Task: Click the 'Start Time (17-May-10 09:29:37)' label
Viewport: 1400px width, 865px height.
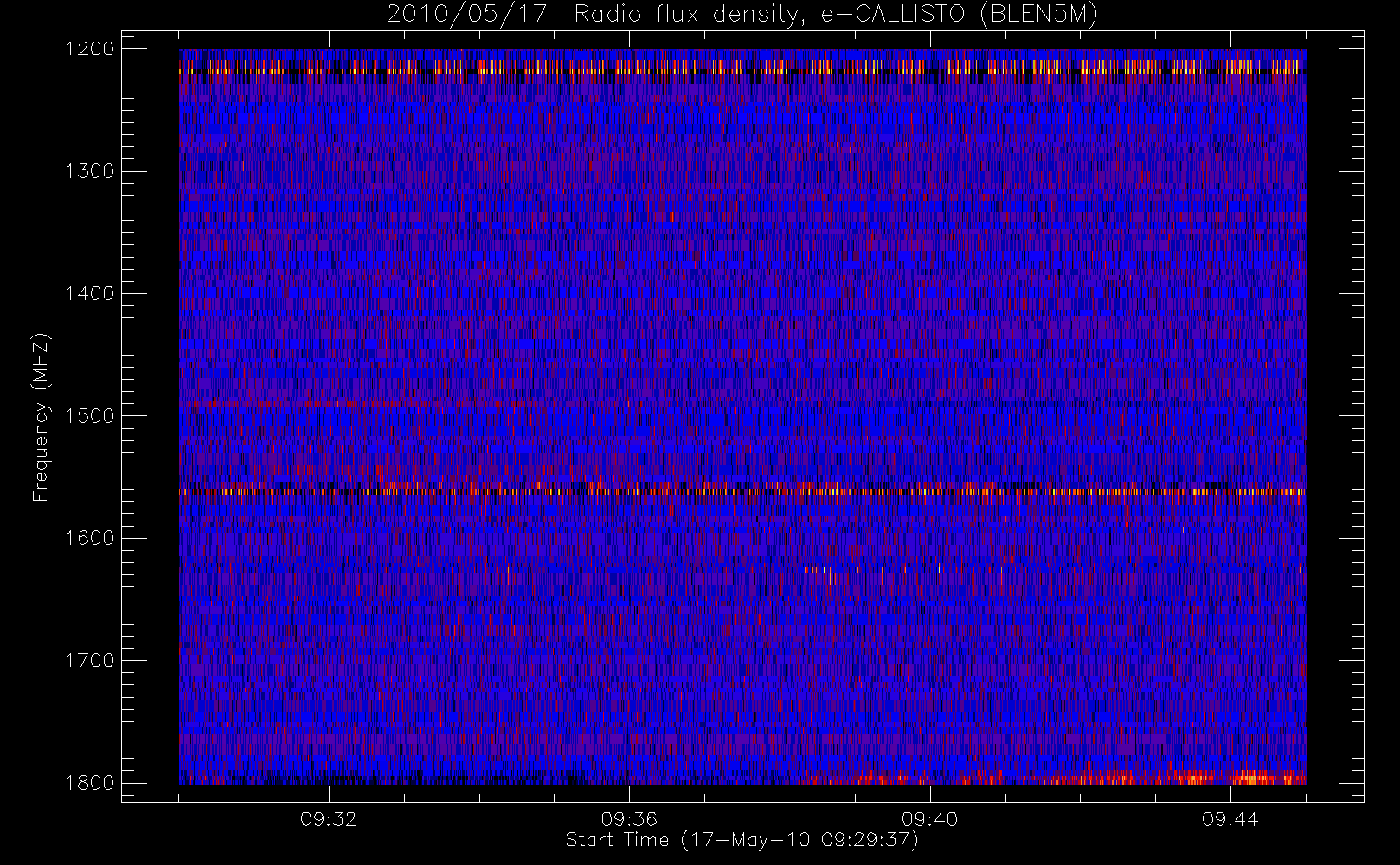Action: pos(742,840)
